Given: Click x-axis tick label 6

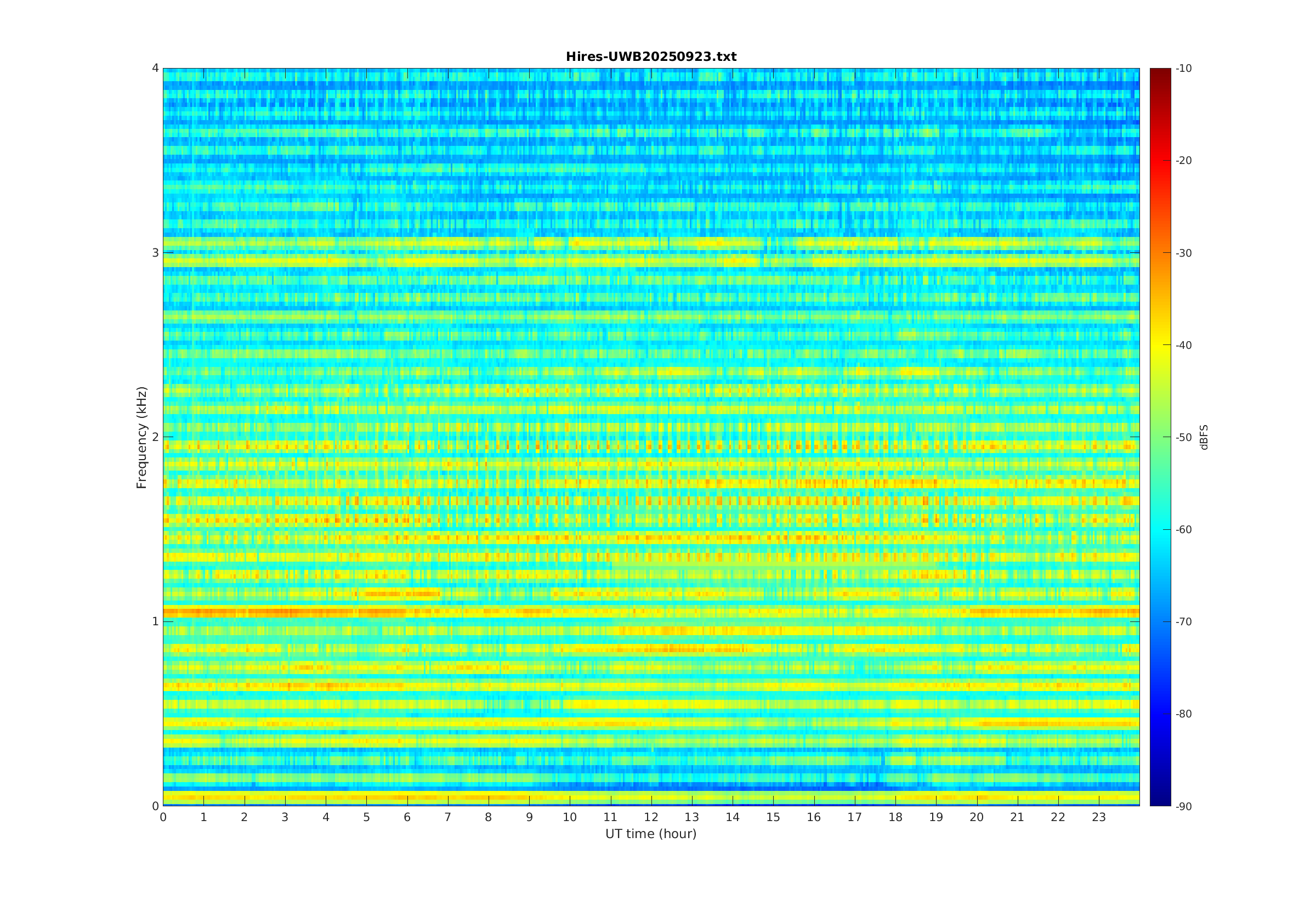Looking at the screenshot, I should pyautogui.click(x=407, y=817).
